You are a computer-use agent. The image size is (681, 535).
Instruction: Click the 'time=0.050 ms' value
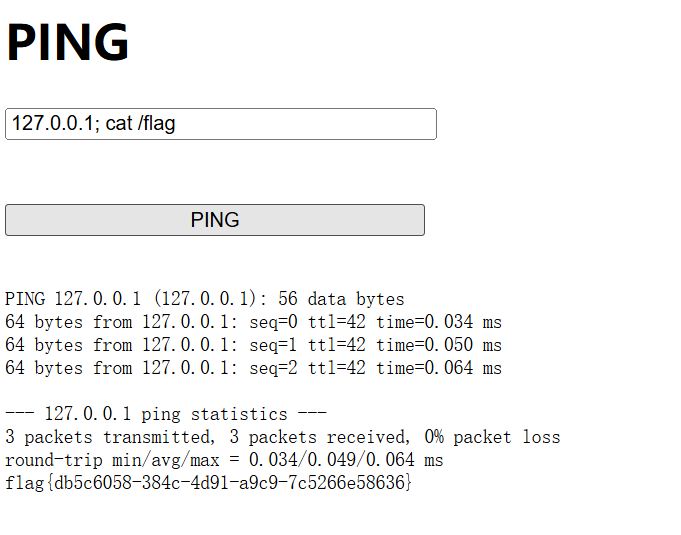tap(439, 345)
